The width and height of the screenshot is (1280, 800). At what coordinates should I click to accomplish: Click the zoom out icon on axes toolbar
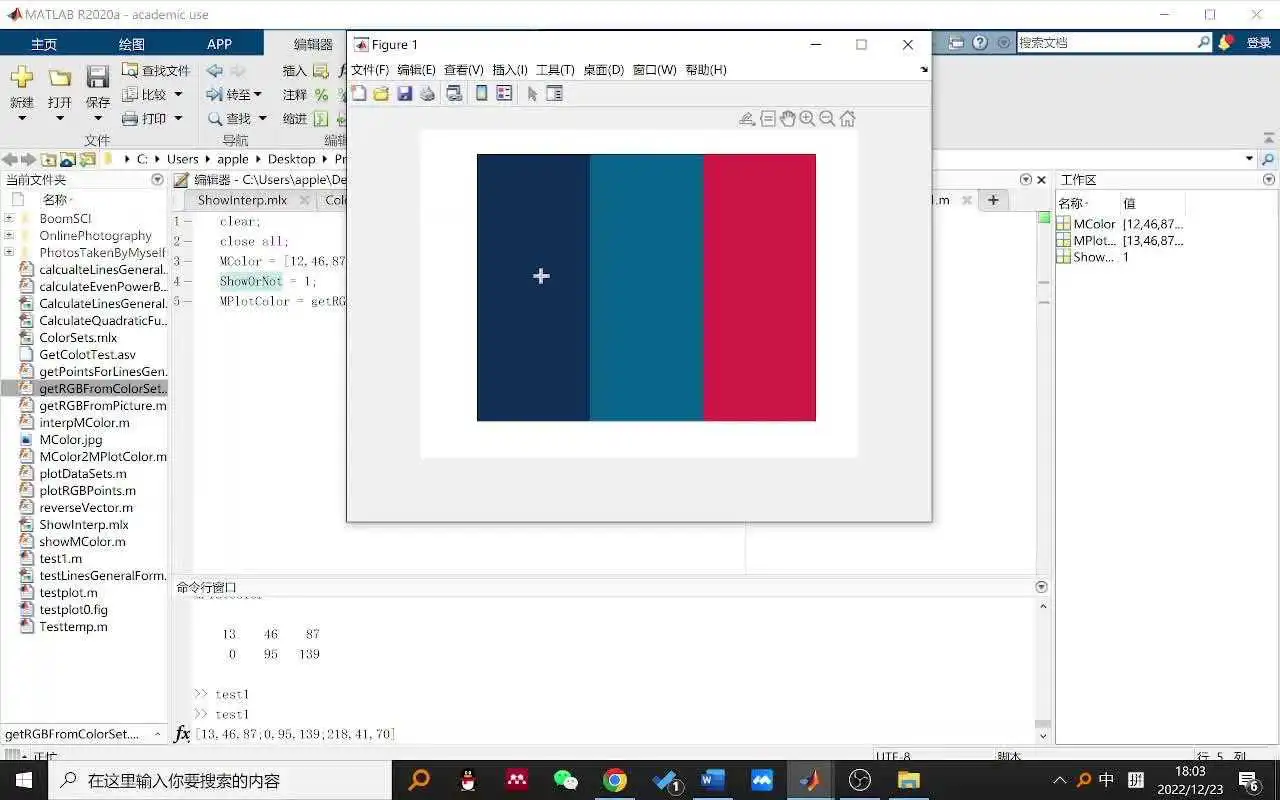point(827,119)
